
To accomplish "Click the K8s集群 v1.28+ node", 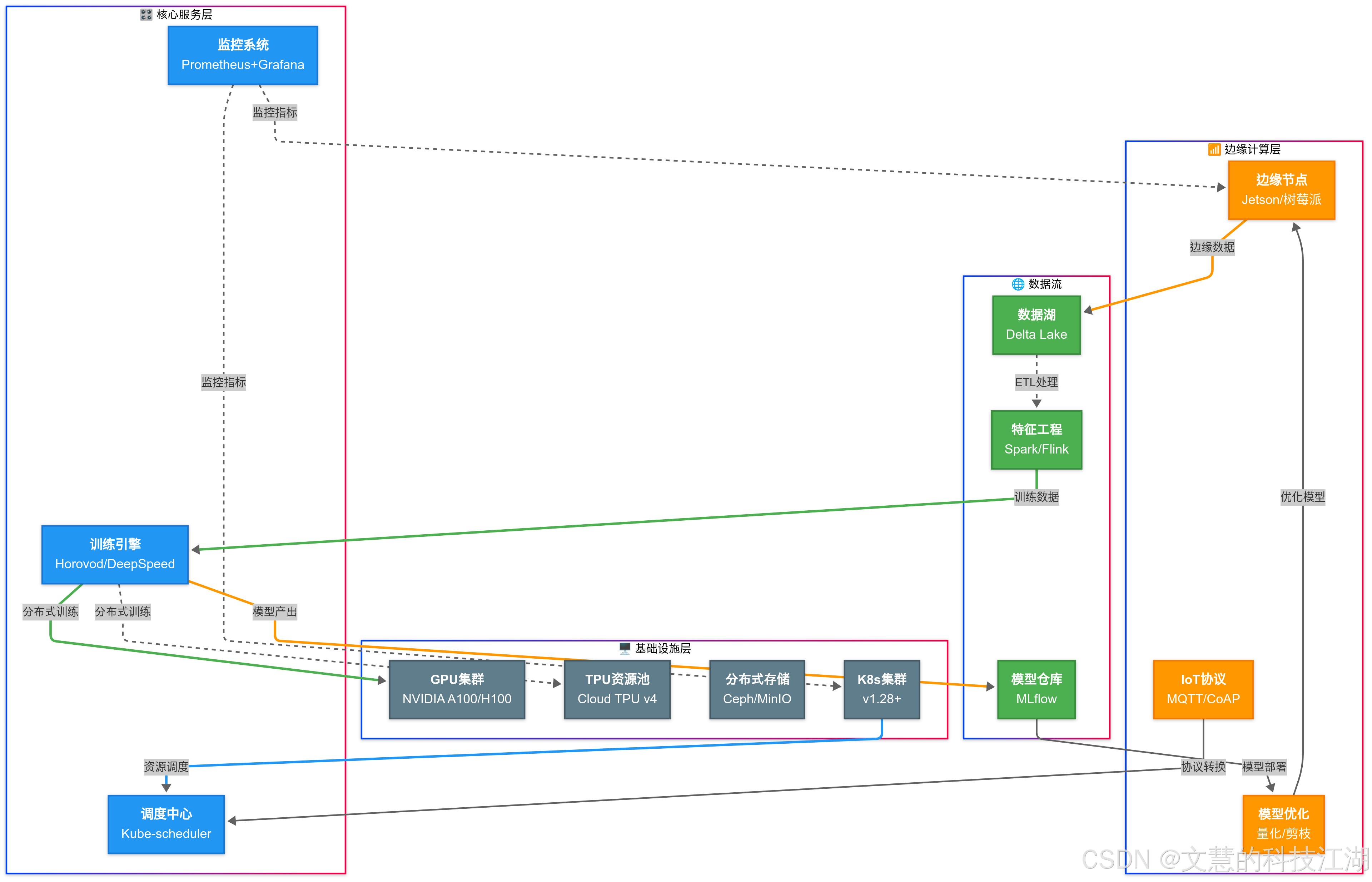I will coord(882,690).
